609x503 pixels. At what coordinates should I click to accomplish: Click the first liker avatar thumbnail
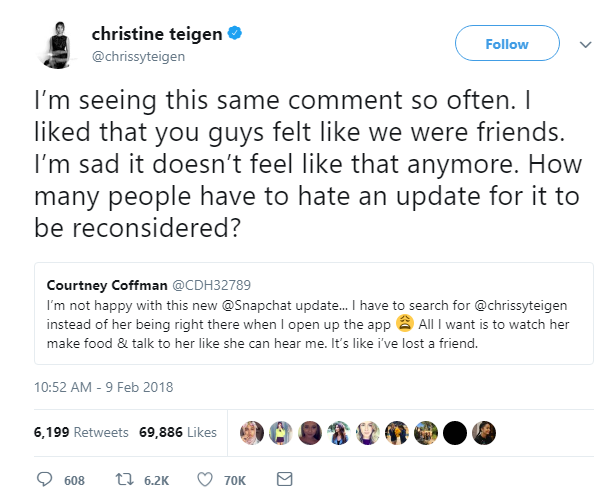pyautogui.click(x=252, y=432)
